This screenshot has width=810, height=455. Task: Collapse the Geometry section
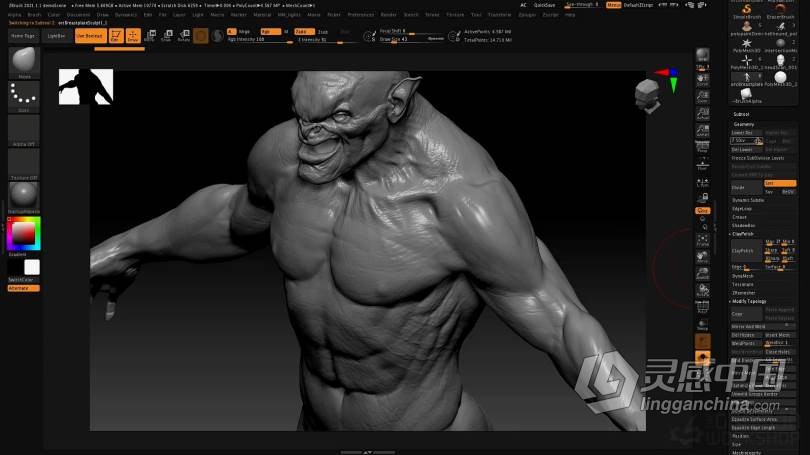(x=744, y=124)
